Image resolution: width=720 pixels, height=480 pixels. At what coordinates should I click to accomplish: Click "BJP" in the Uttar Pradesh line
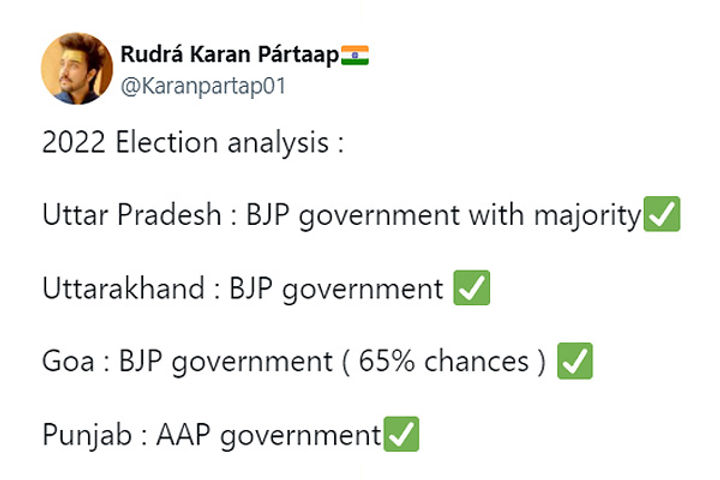coord(268,215)
